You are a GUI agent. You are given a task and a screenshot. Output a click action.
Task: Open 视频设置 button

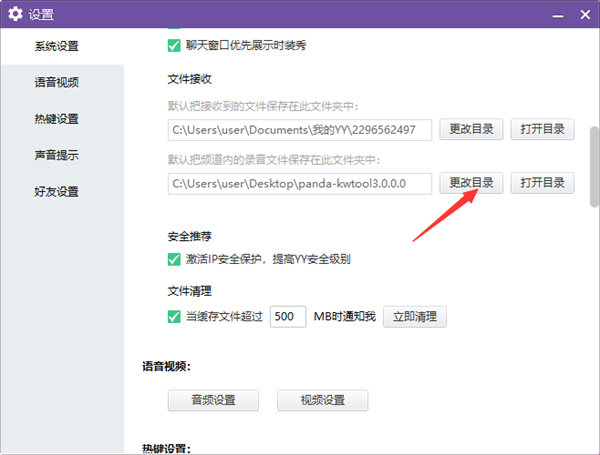322,400
